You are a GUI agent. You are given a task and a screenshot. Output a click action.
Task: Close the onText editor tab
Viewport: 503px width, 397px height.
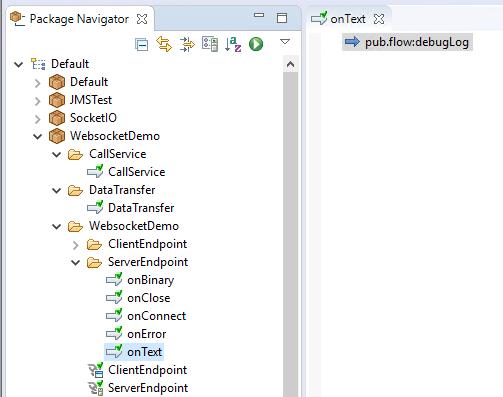(x=379, y=19)
